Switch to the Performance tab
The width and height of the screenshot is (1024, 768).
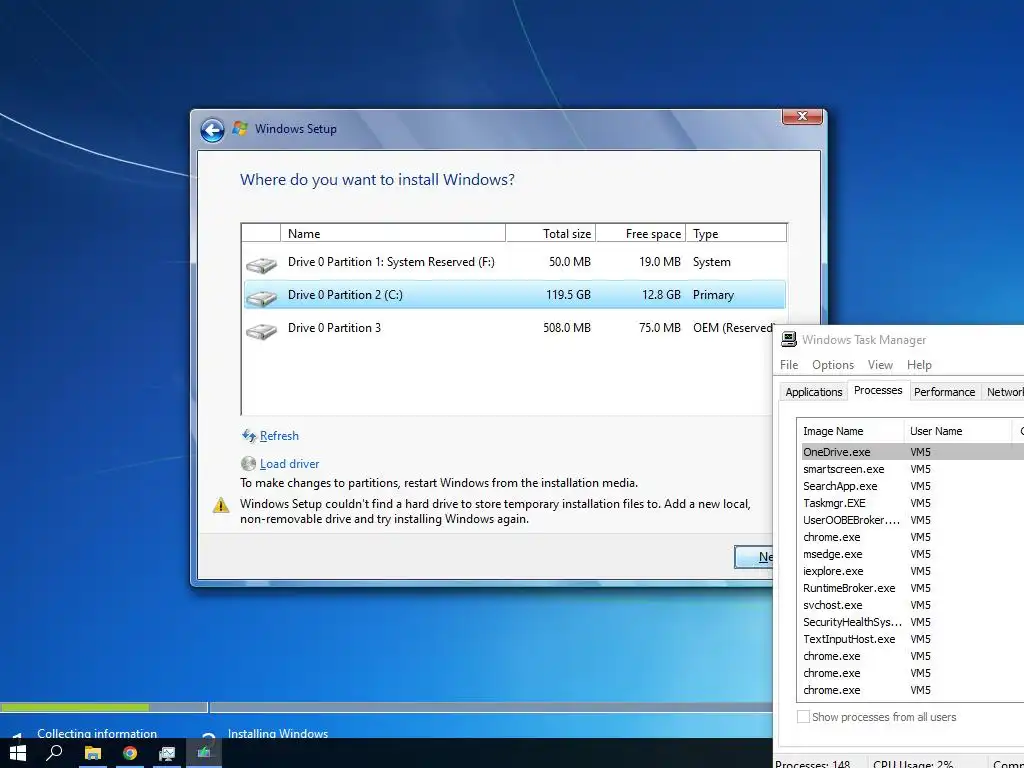tap(944, 392)
